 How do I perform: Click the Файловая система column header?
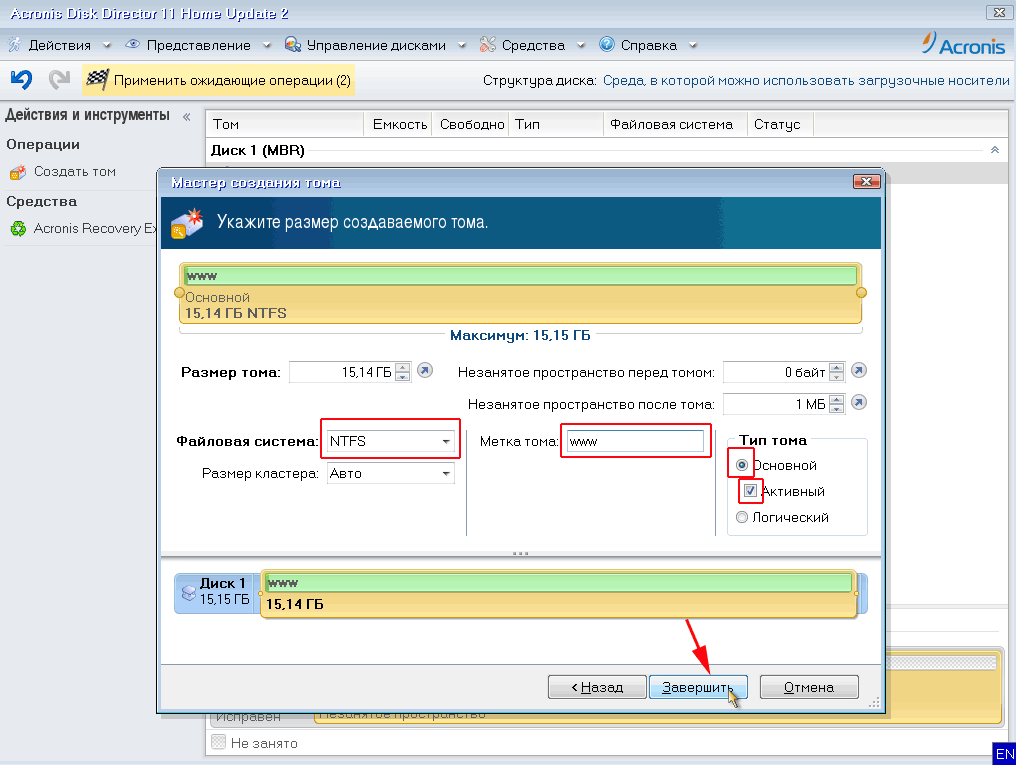coord(675,124)
